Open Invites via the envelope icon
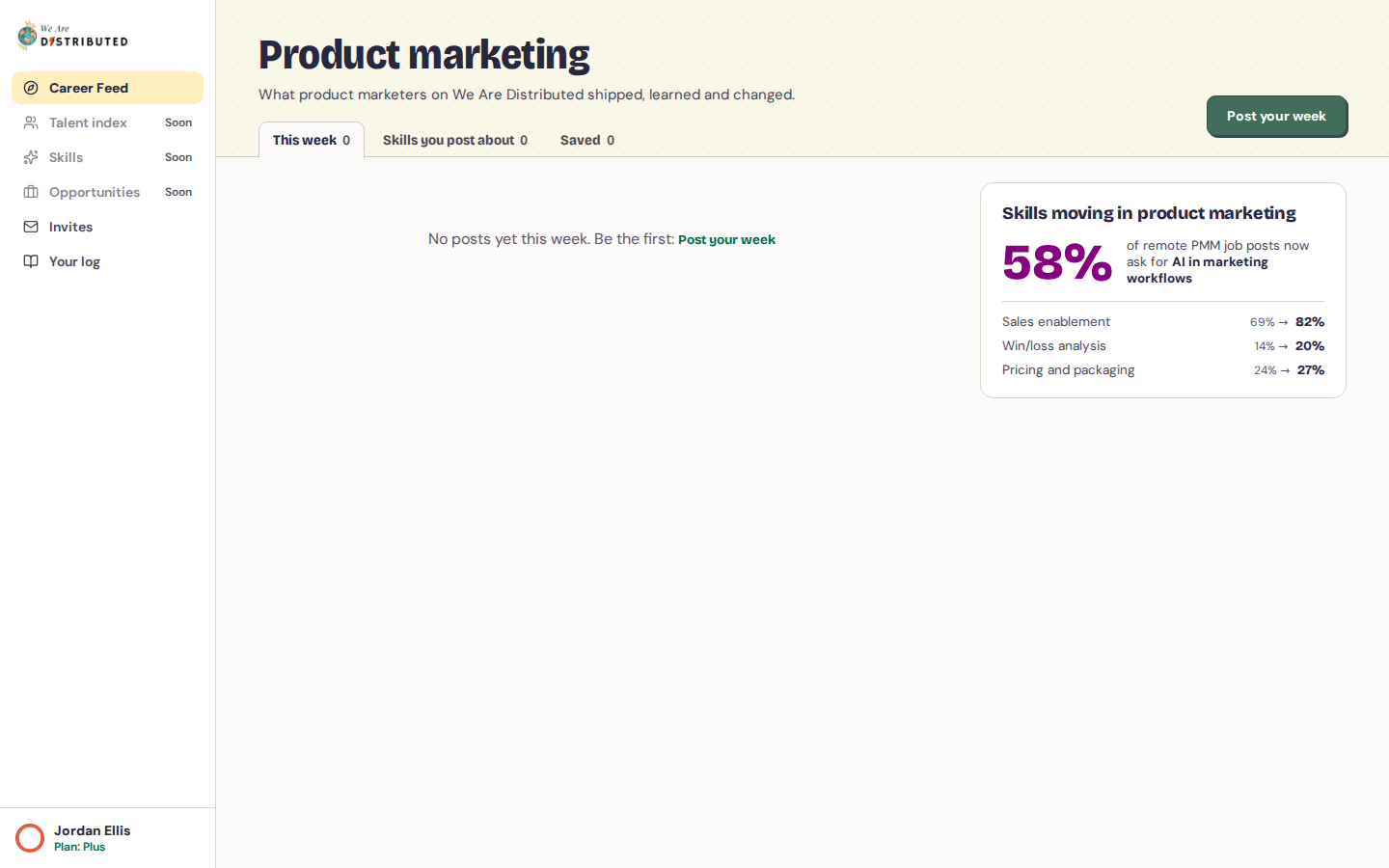 coord(31,227)
